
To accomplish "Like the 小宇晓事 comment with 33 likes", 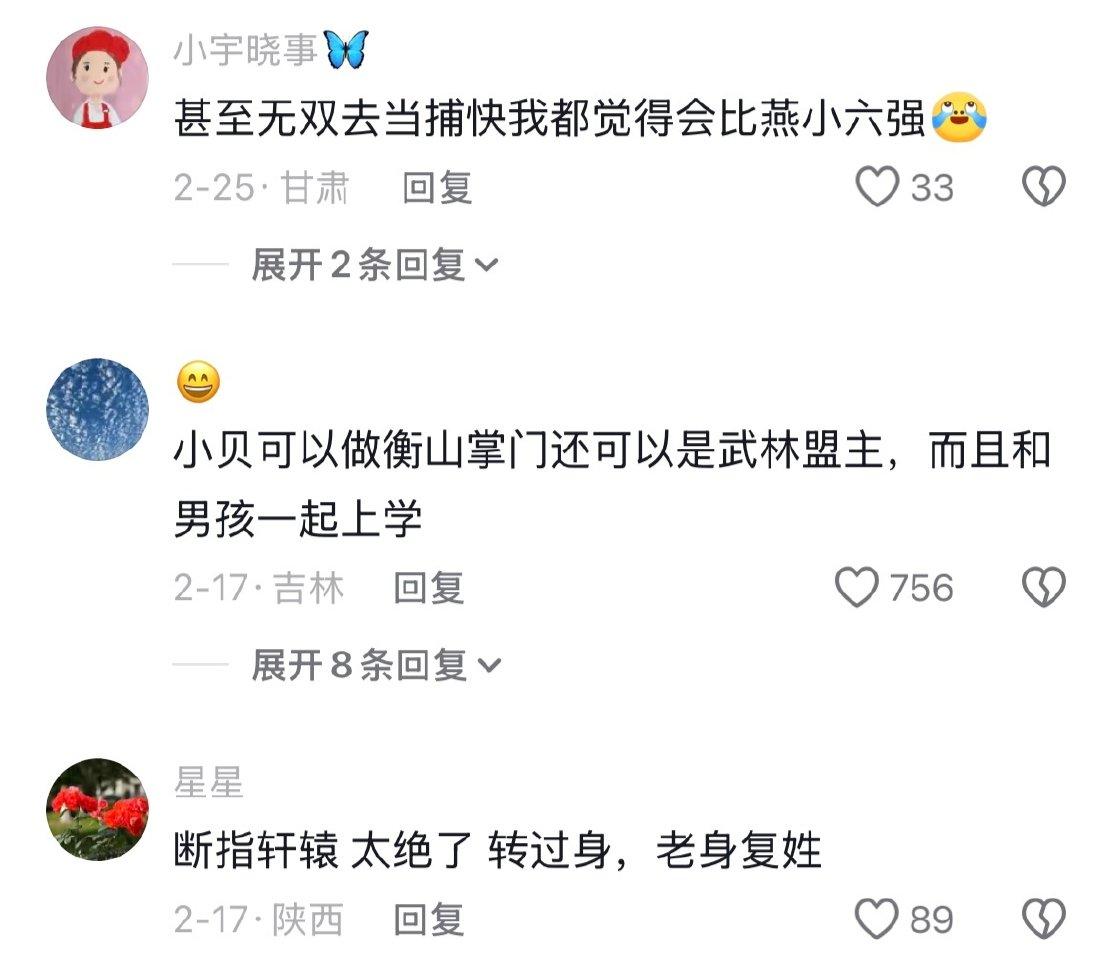I will (x=877, y=187).
